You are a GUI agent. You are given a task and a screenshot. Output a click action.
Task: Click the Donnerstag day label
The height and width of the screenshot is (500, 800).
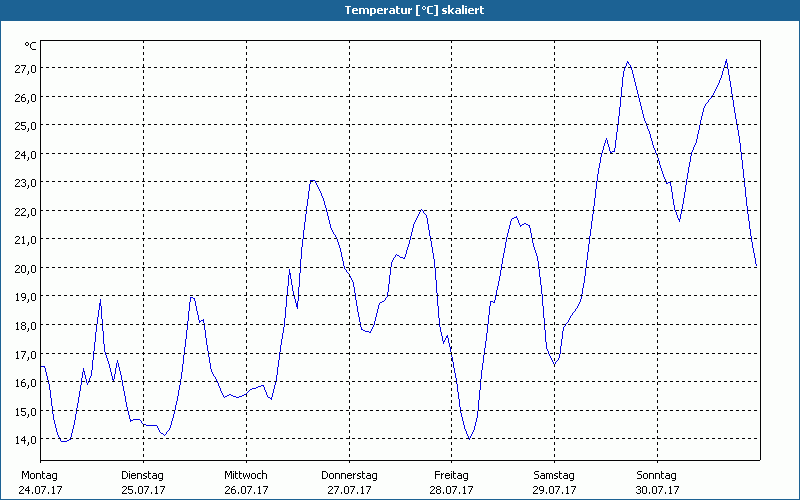(x=349, y=475)
